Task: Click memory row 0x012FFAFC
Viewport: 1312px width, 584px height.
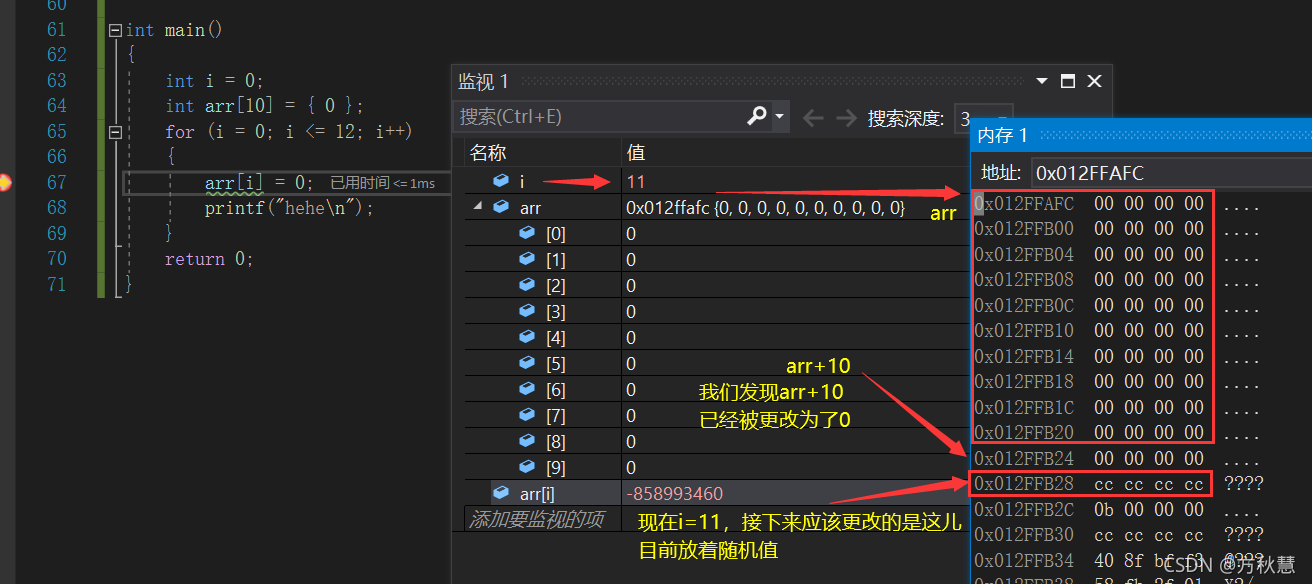Action: [1118, 204]
